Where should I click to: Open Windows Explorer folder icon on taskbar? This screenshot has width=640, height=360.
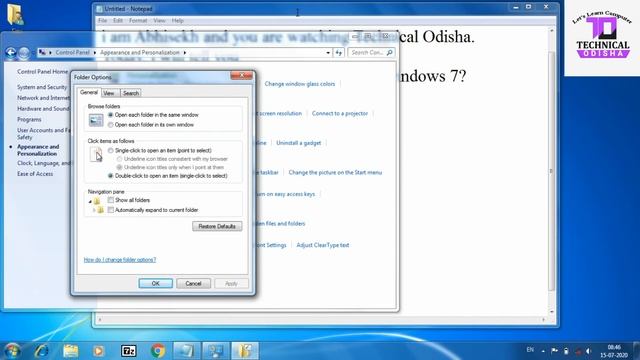71,351
